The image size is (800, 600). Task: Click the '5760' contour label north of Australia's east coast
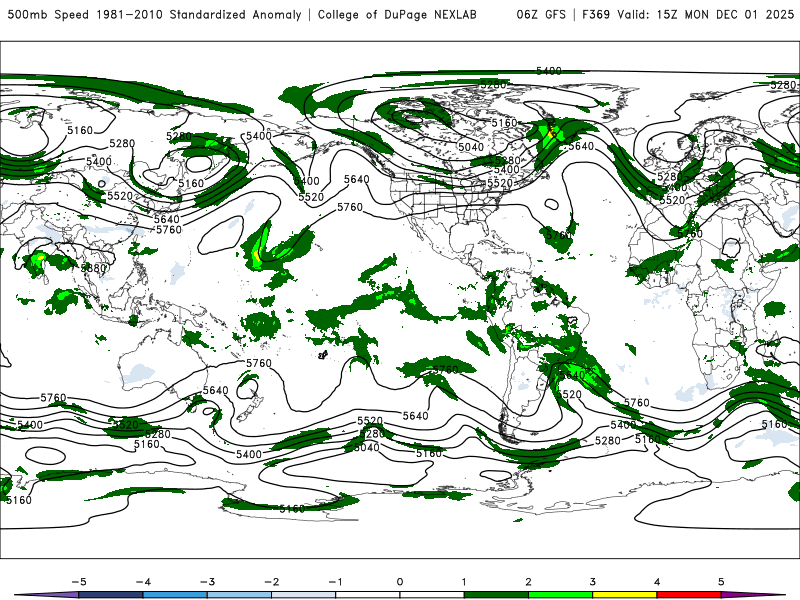[259, 363]
